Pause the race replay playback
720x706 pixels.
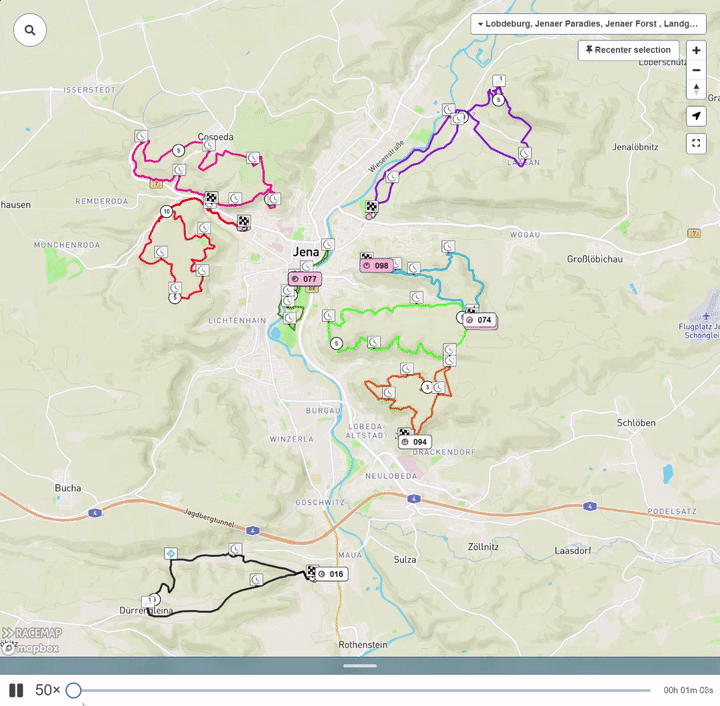click(x=16, y=690)
